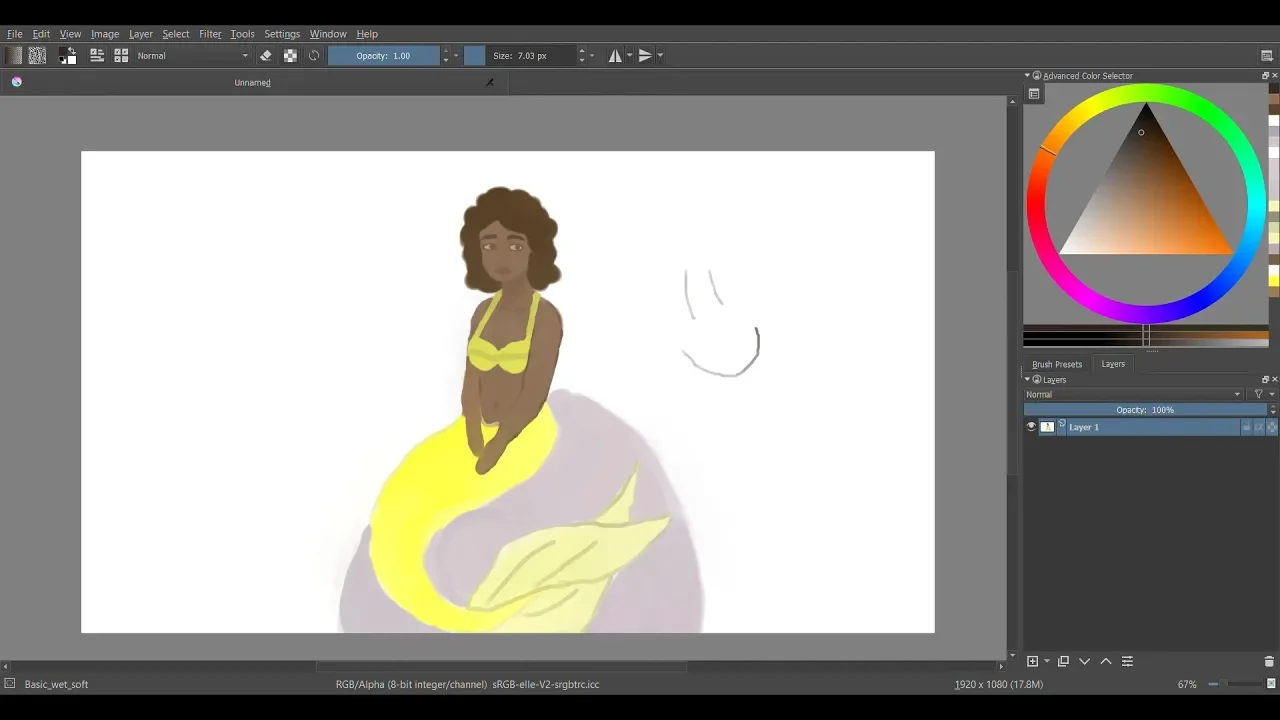Viewport: 1280px width, 720px height.
Task: Switch to the Brush Presets tab
Action: [1057, 365]
